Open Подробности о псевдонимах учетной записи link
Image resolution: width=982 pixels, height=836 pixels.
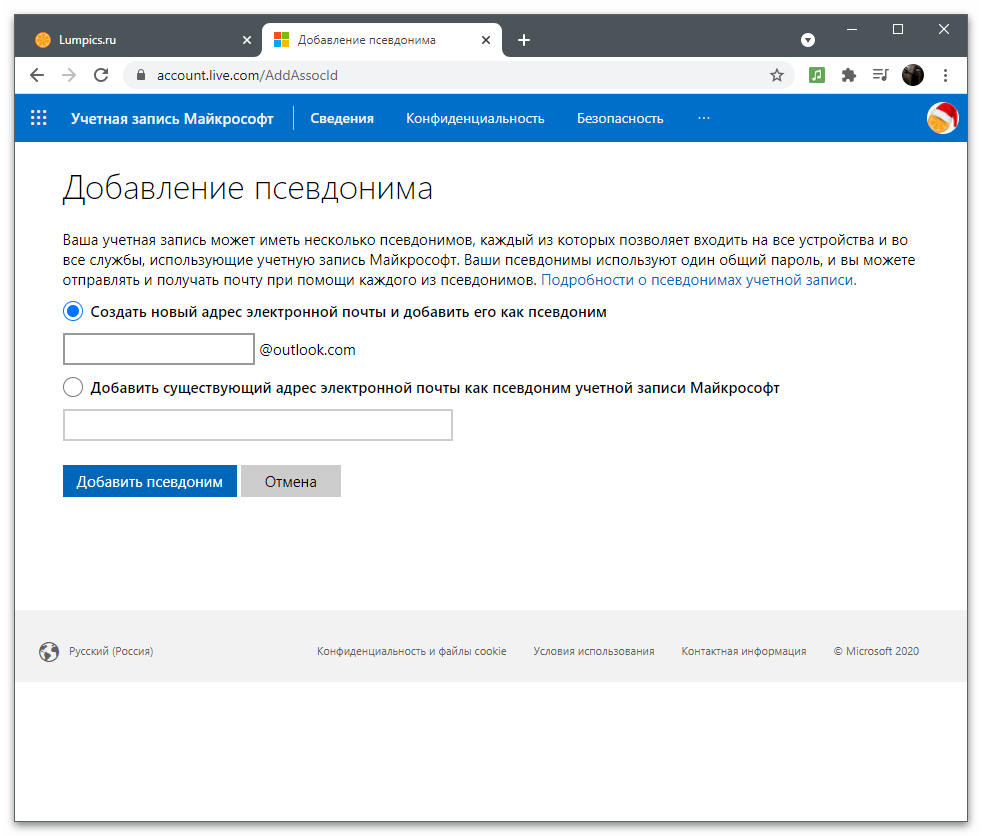tap(698, 280)
